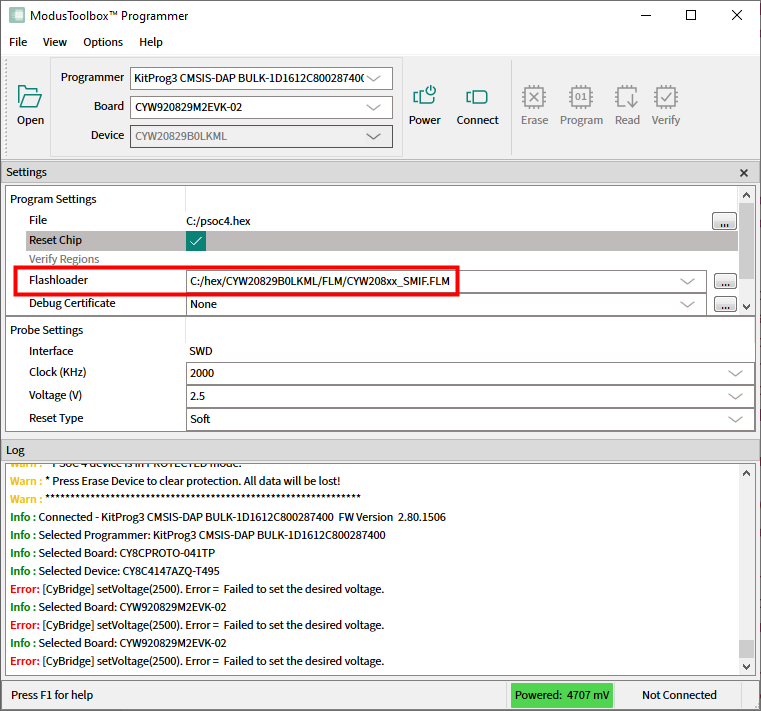Close the Settings panel with X
Image resolution: width=761 pixels, height=711 pixels.
tap(743, 173)
